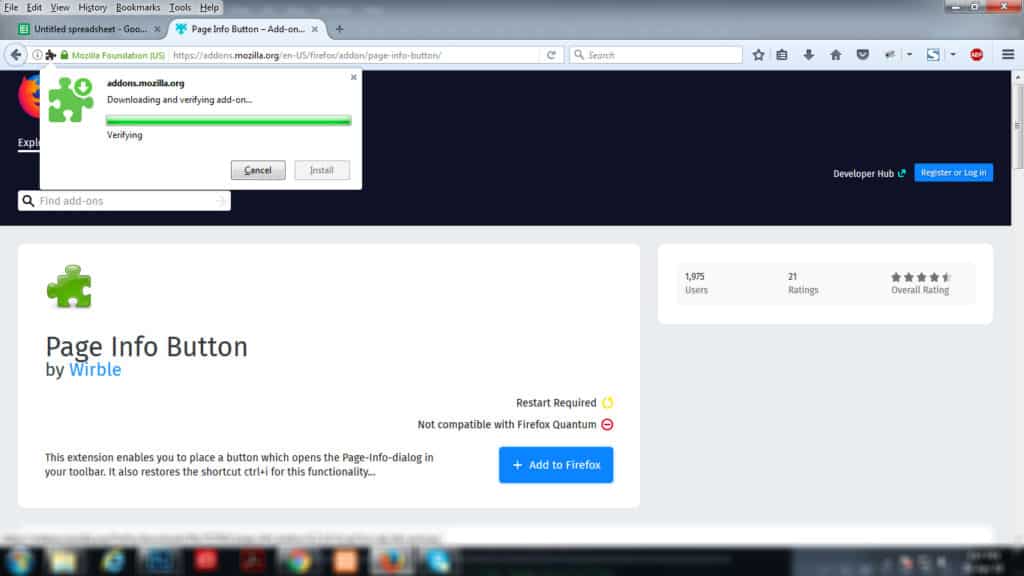Open the site information icon in the address bar
The height and width of the screenshot is (576, 1024).
[37, 55]
